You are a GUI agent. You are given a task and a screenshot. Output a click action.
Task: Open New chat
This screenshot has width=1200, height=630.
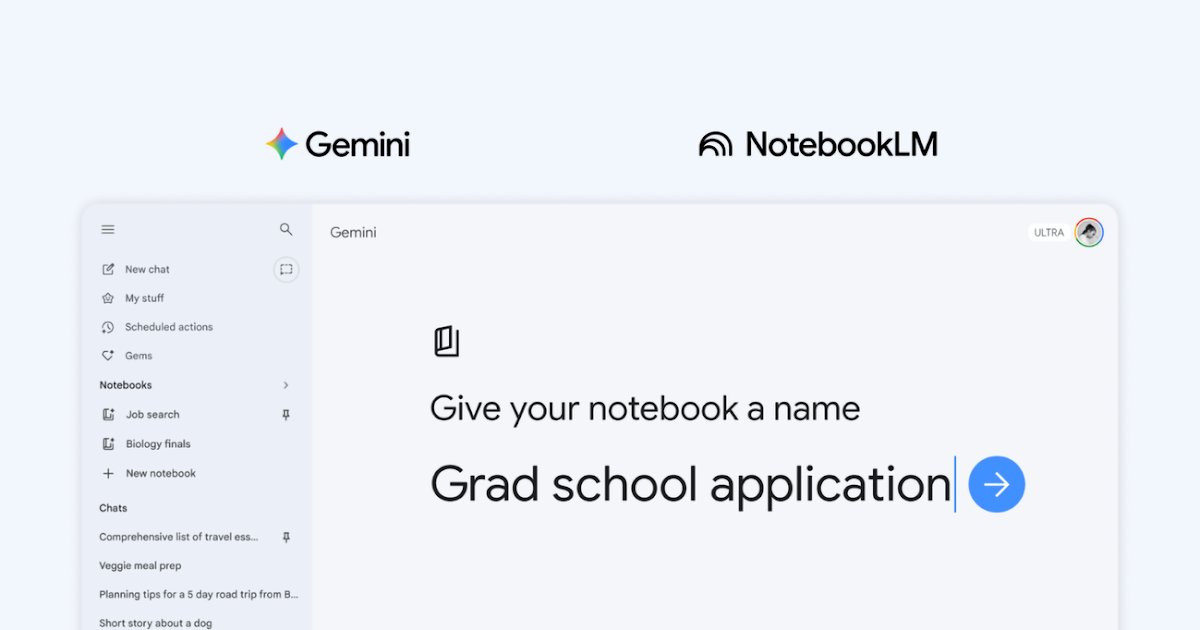pos(147,269)
